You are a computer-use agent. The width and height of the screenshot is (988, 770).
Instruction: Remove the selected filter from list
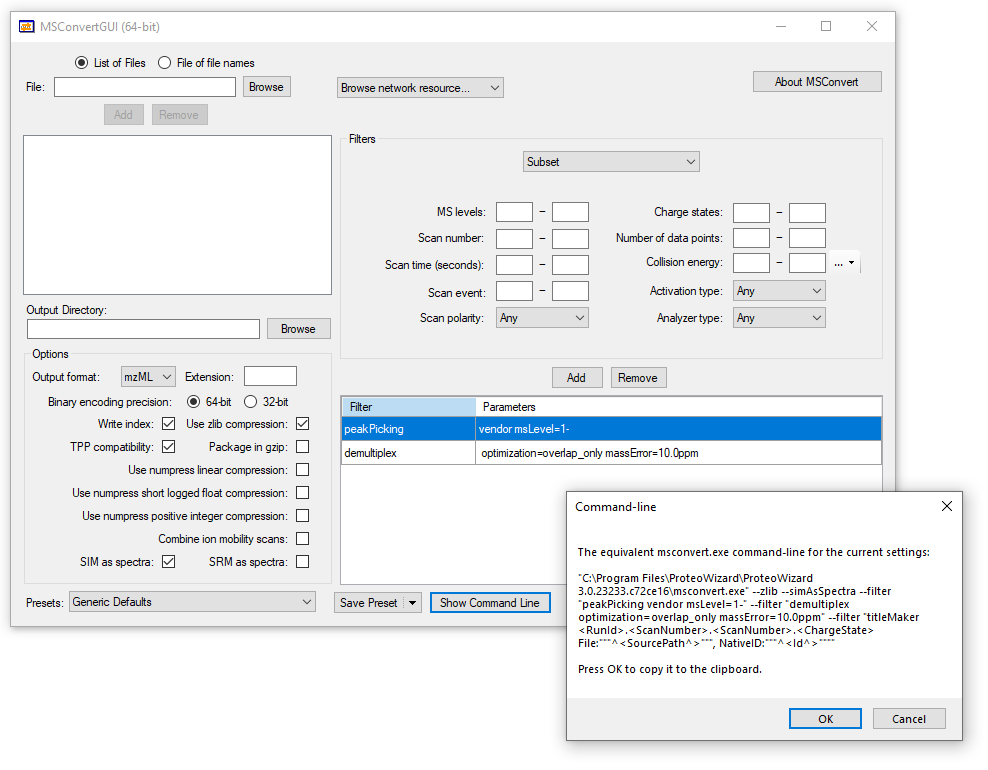tap(638, 378)
